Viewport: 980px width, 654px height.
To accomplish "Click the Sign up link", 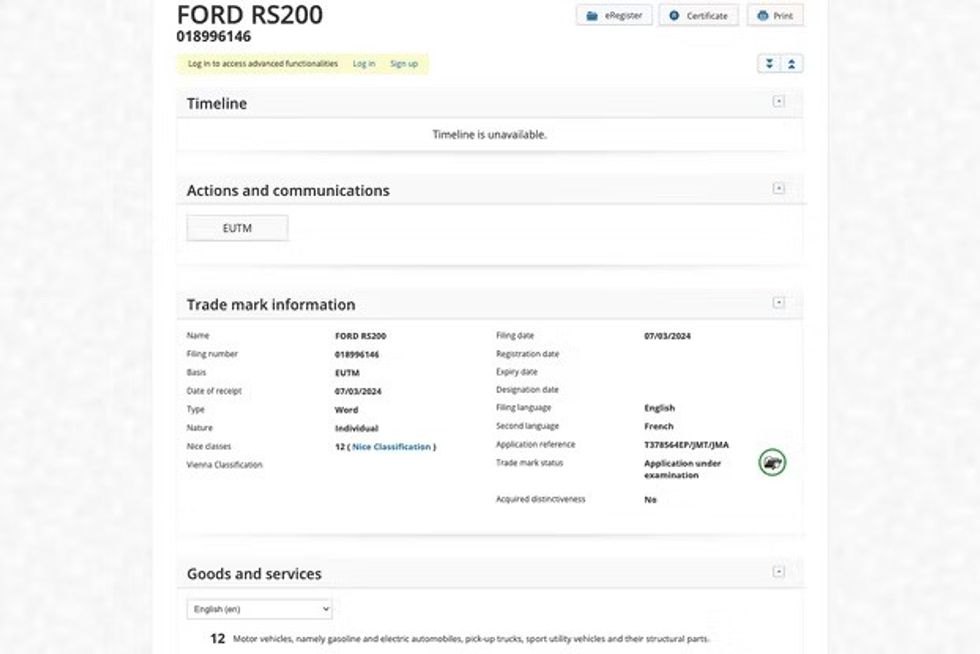I will point(404,64).
